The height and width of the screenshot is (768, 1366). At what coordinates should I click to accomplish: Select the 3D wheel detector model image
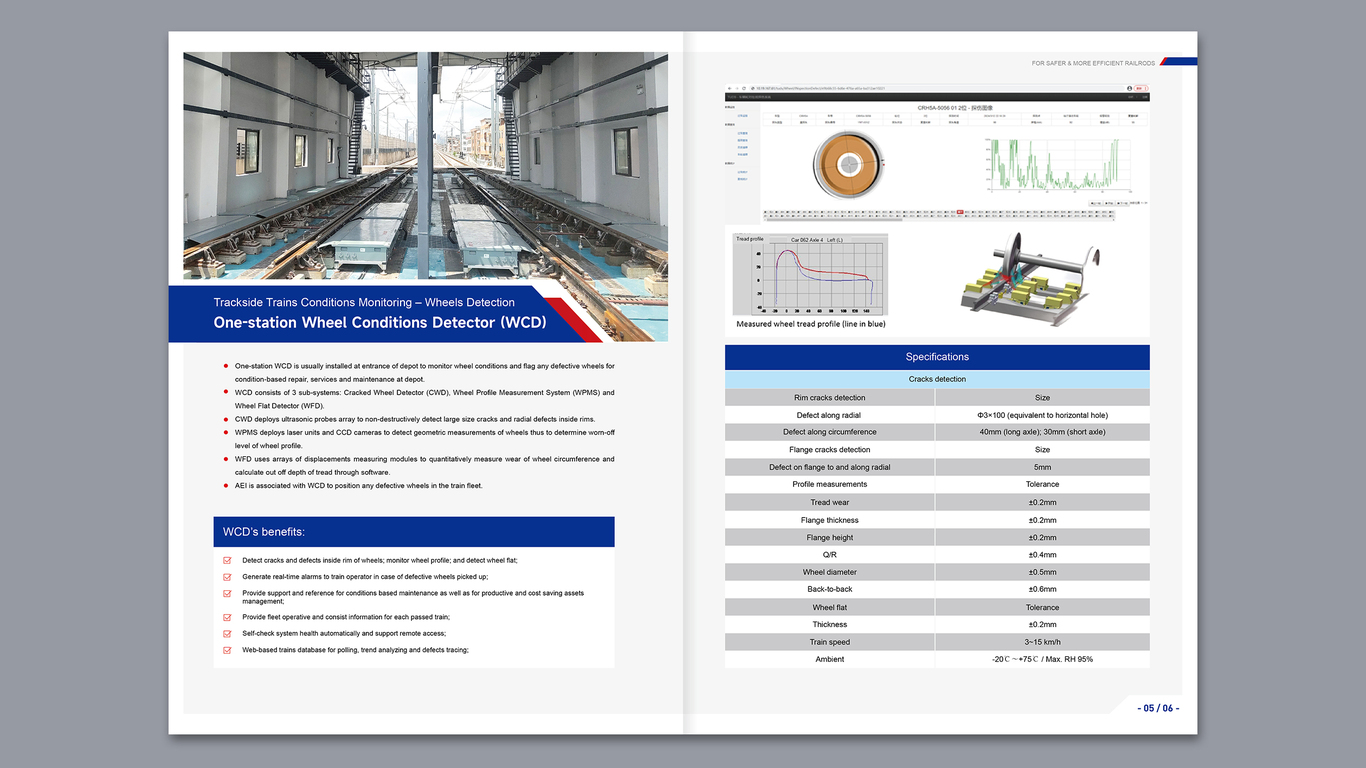[x=1031, y=280]
